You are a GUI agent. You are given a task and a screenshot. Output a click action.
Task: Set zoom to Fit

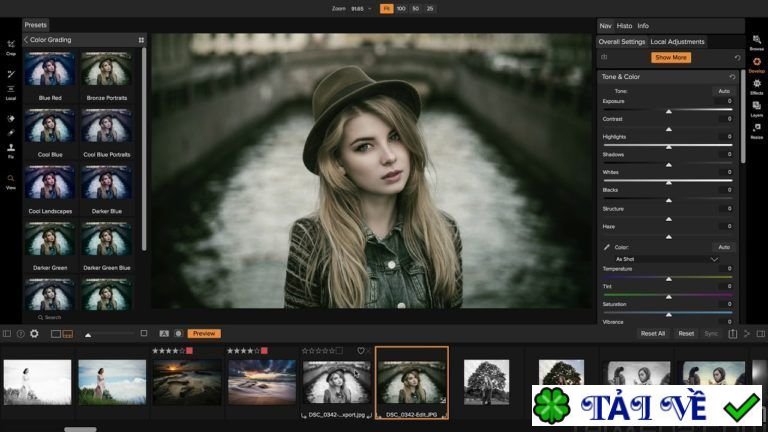pyautogui.click(x=386, y=8)
